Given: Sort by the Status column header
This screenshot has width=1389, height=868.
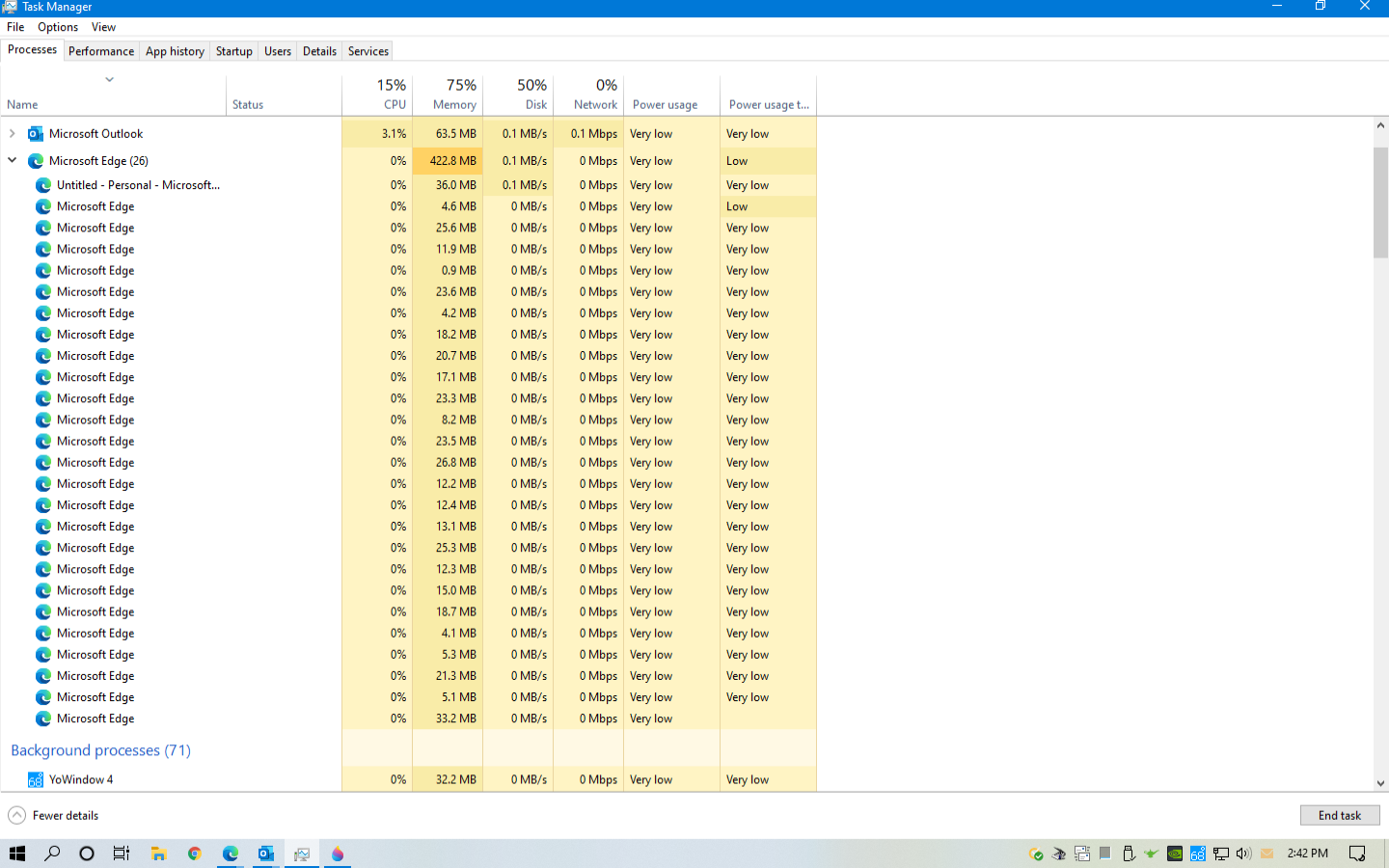Looking at the screenshot, I should (x=285, y=95).
